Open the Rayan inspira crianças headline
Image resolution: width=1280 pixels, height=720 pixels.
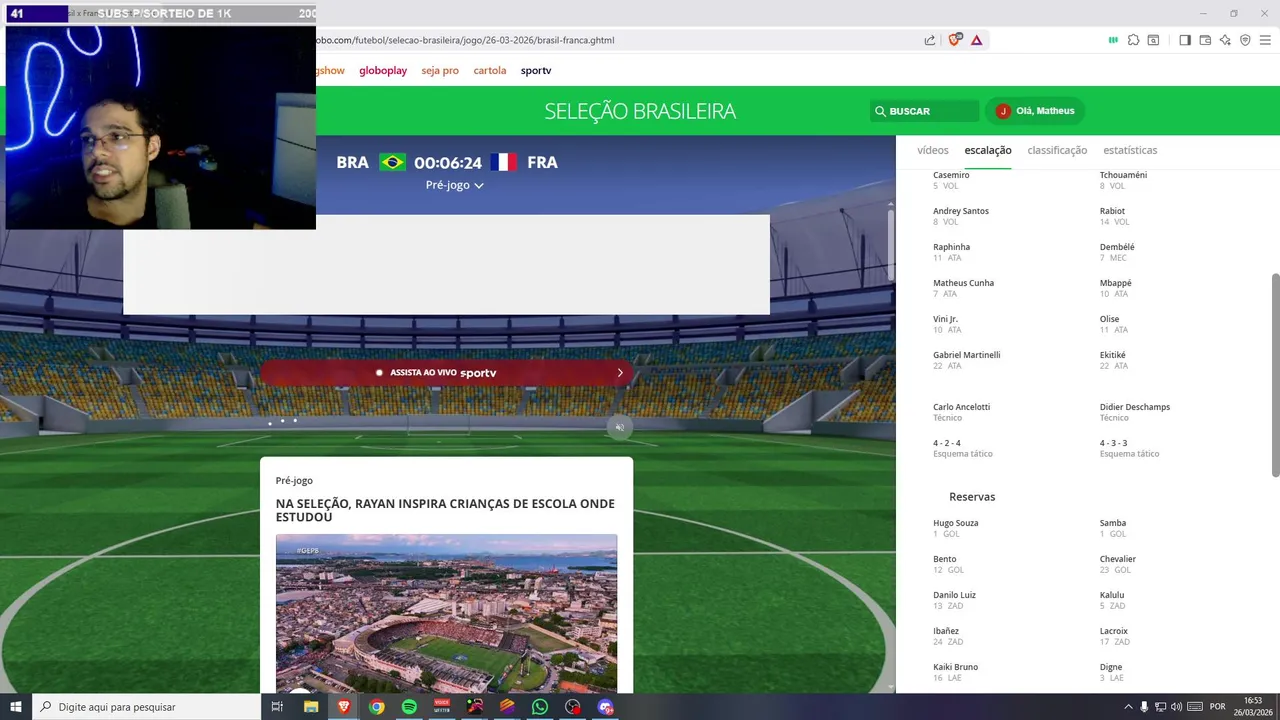click(x=445, y=510)
